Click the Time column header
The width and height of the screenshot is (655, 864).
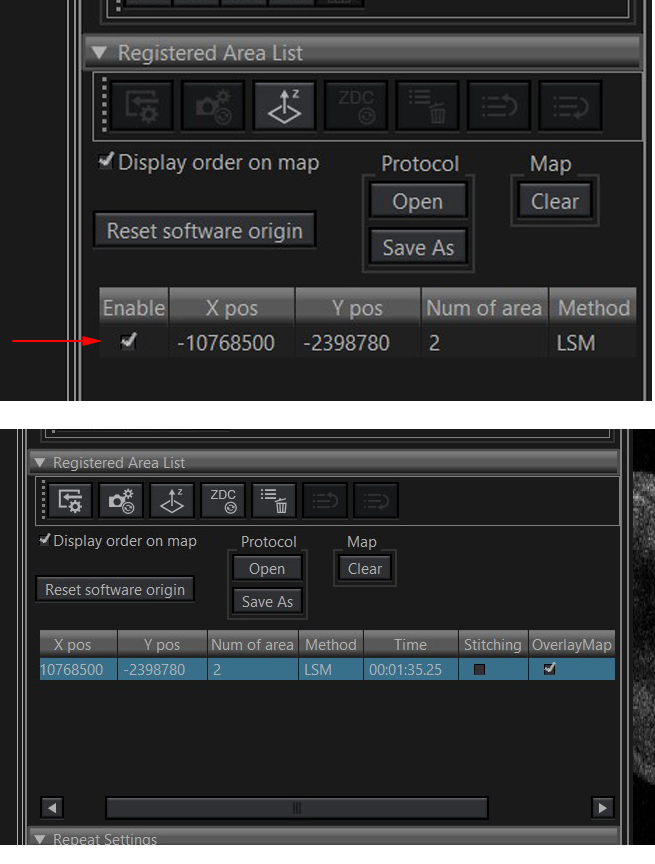pyautogui.click(x=410, y=644)
